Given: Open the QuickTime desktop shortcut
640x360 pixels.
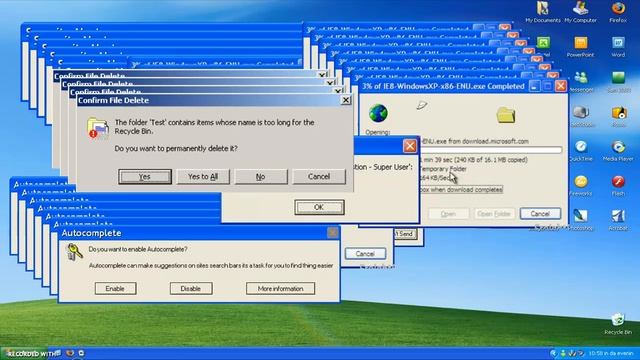Looking at the screenshot, I should (x=581, y=151).
